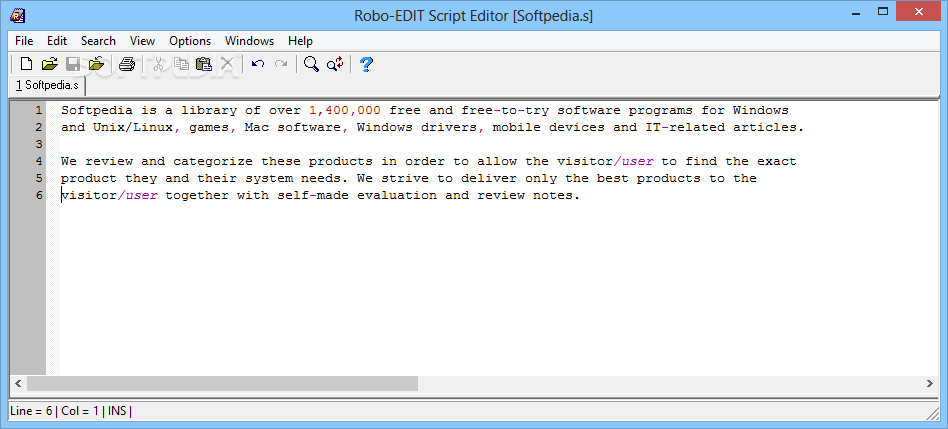The height and width of the screenshot is (429, 948).
Task: Maximize the Robo-EDIT window
Action: (x=883, y=11)
